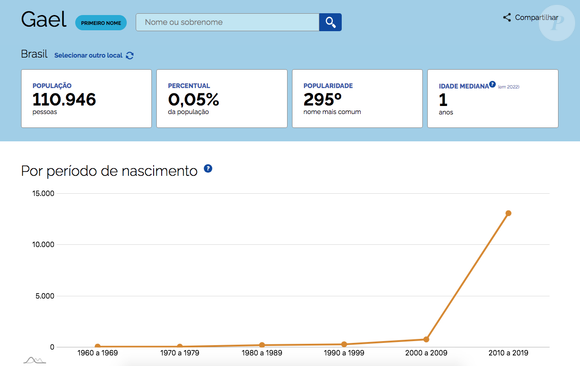Open help icon next to Por período de nascimento

(208, 169)
